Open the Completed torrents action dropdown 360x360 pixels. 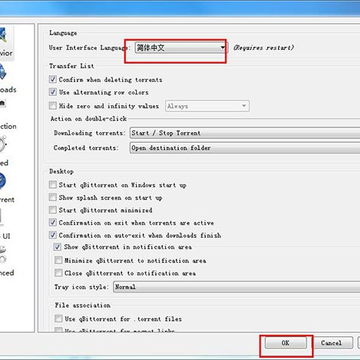tap(245, 148)
